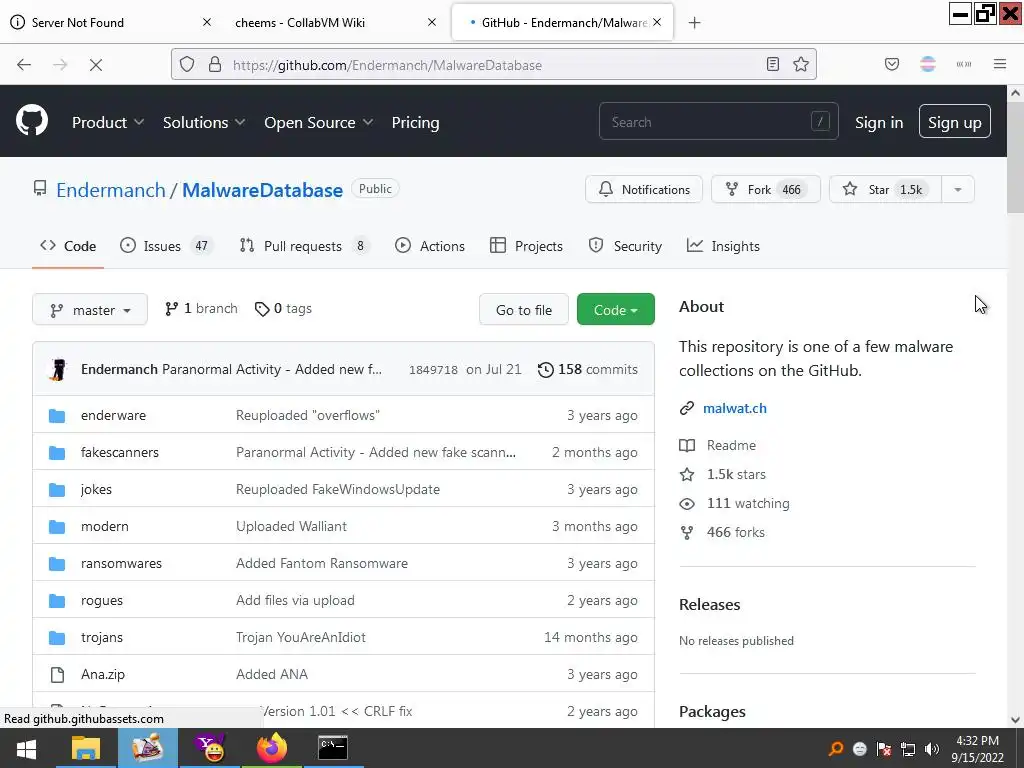Stop page loading with the X button

pyautogui.click(x=96, y=65)
